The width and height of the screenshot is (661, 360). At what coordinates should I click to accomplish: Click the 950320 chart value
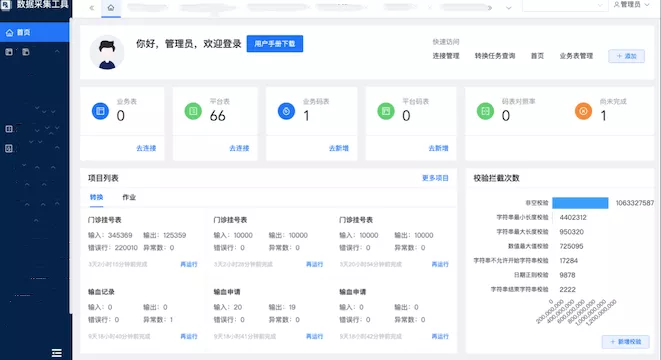pos(572,232)
